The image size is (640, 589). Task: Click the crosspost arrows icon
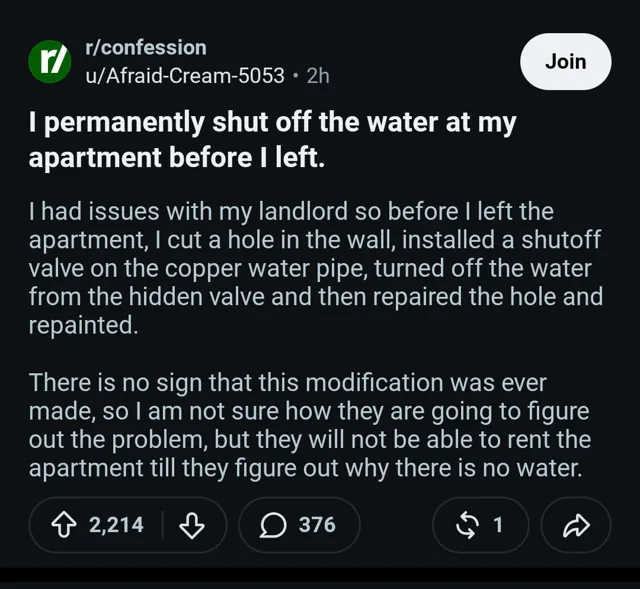pyautogui.click(x=467, y=525)
